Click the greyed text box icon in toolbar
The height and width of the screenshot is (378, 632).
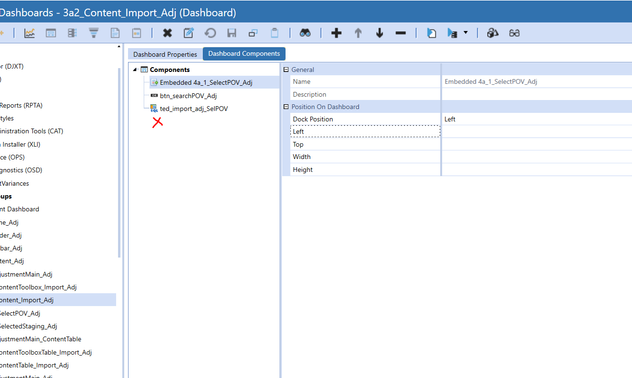(x=137, y=33)
